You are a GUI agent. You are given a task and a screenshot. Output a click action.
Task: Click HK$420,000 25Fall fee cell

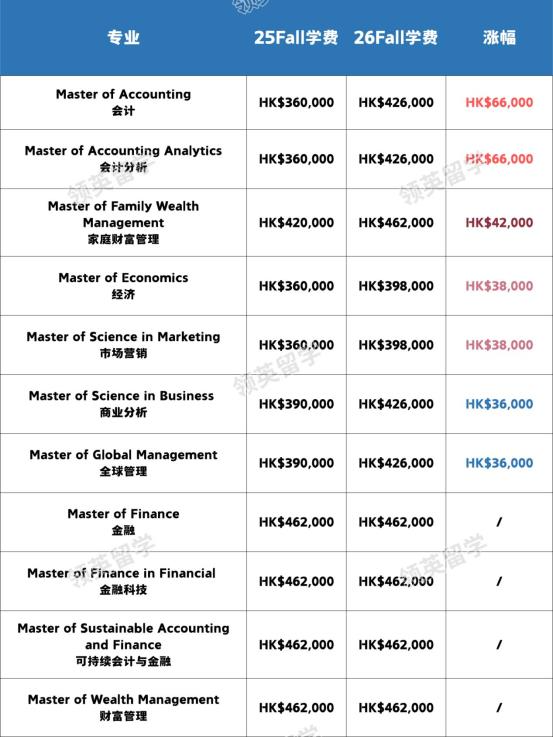coord(296,222)
